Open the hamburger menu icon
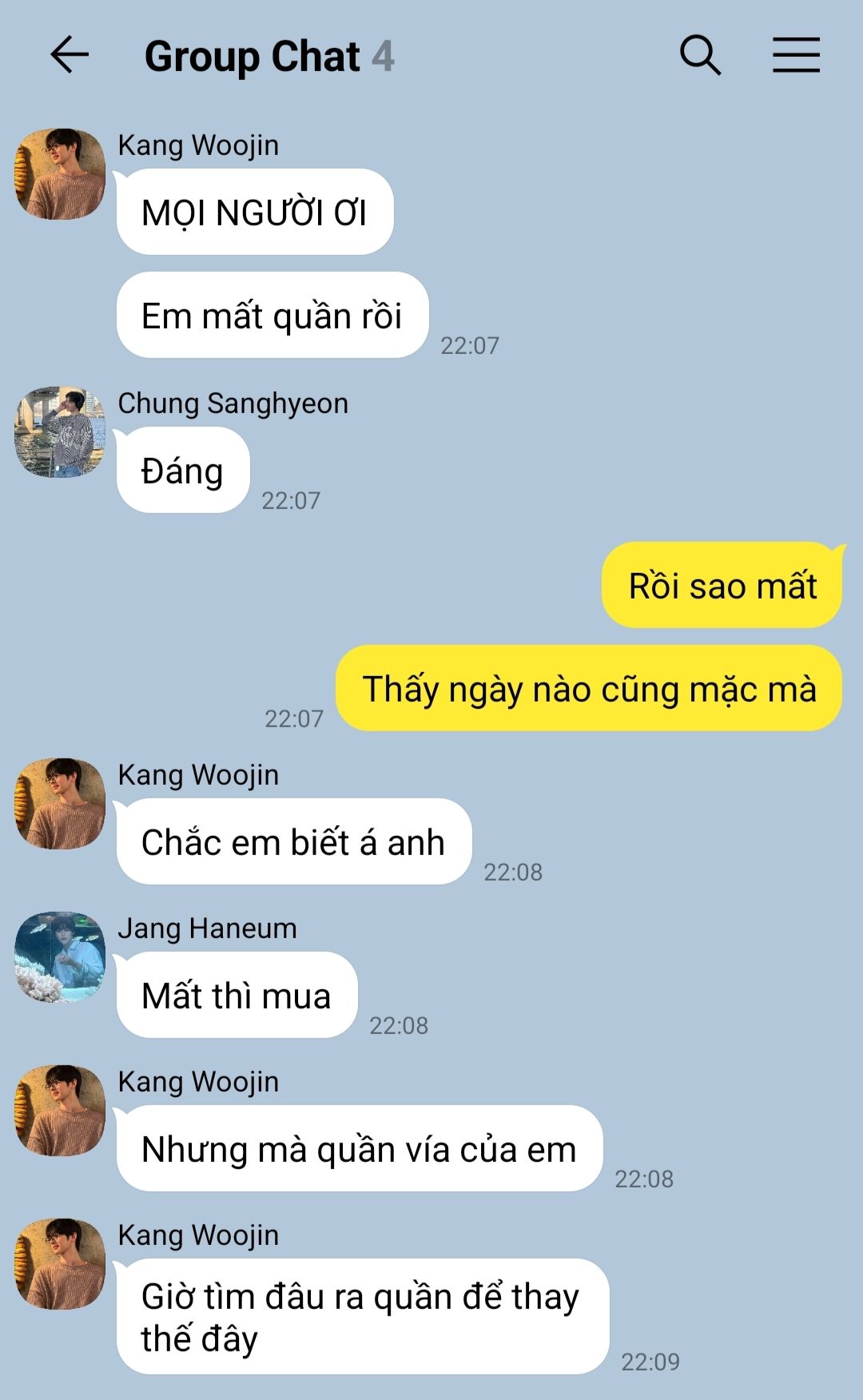 796,55
